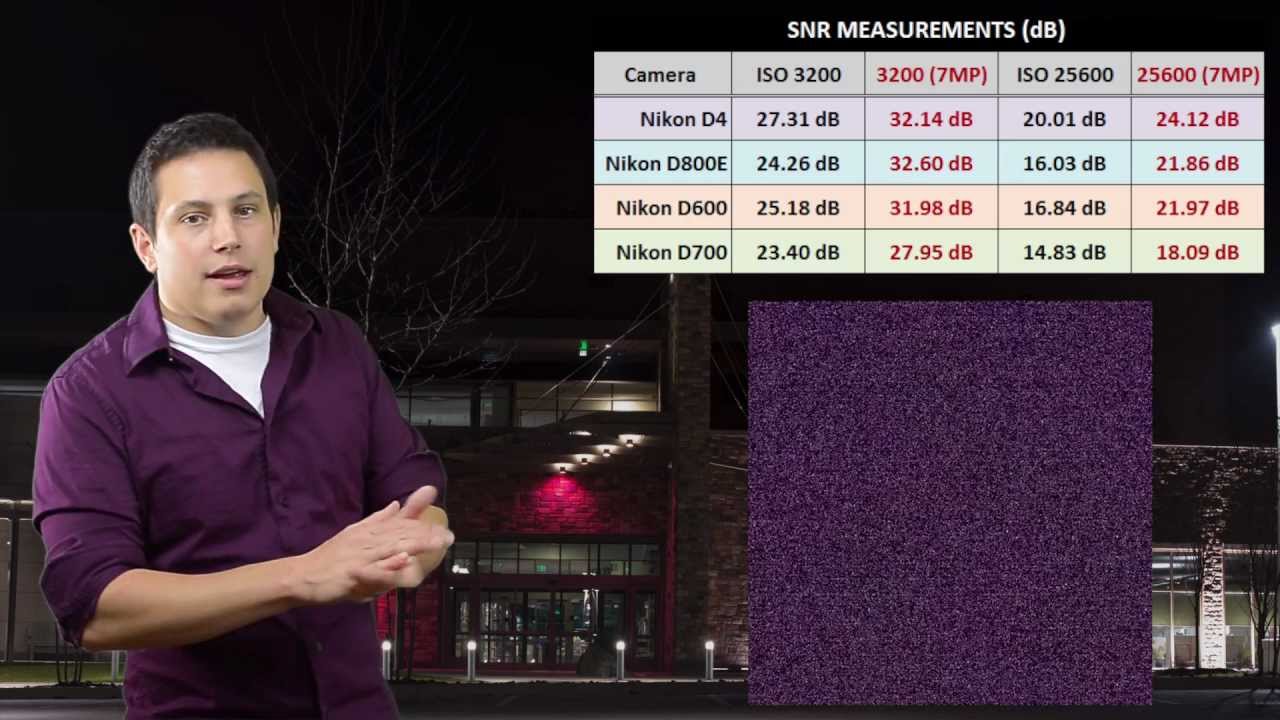Click the "20.01 dB" cell
This screenshot has width=1280, height=720.
(x=1064, y=119)
